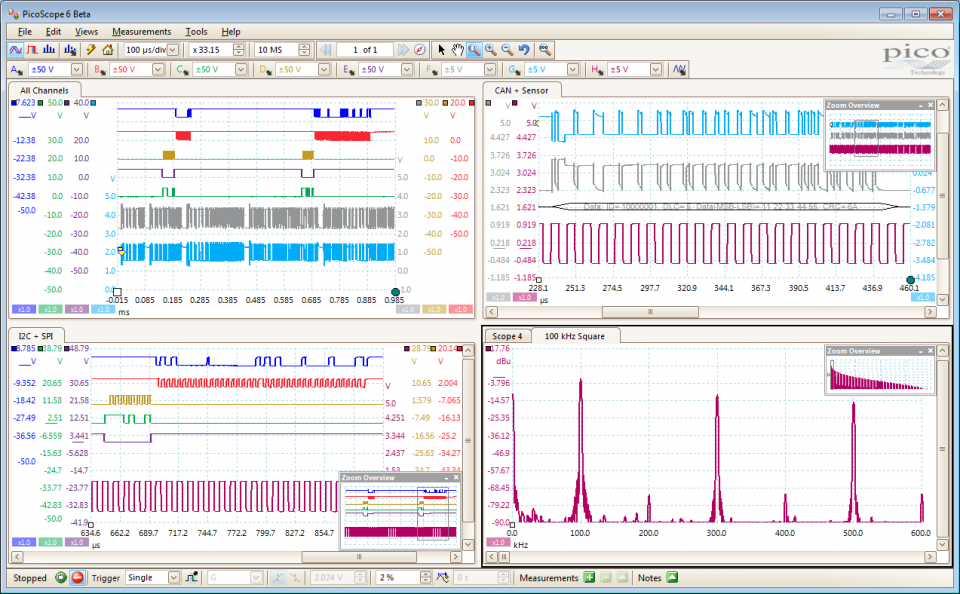Screen dimensions: 960x594
Task: Start capturing with the green Go button
Action: click(x=61, y=577)
